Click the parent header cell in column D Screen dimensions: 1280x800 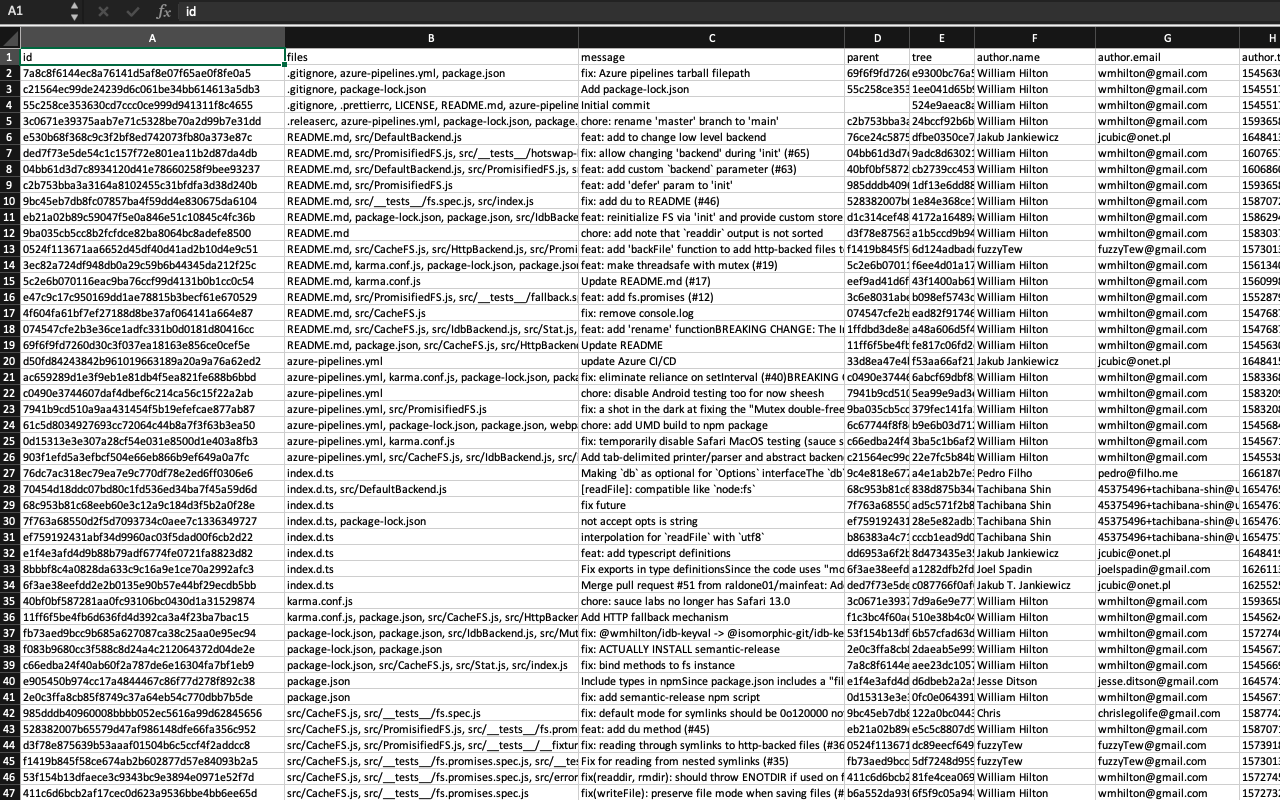877,57
